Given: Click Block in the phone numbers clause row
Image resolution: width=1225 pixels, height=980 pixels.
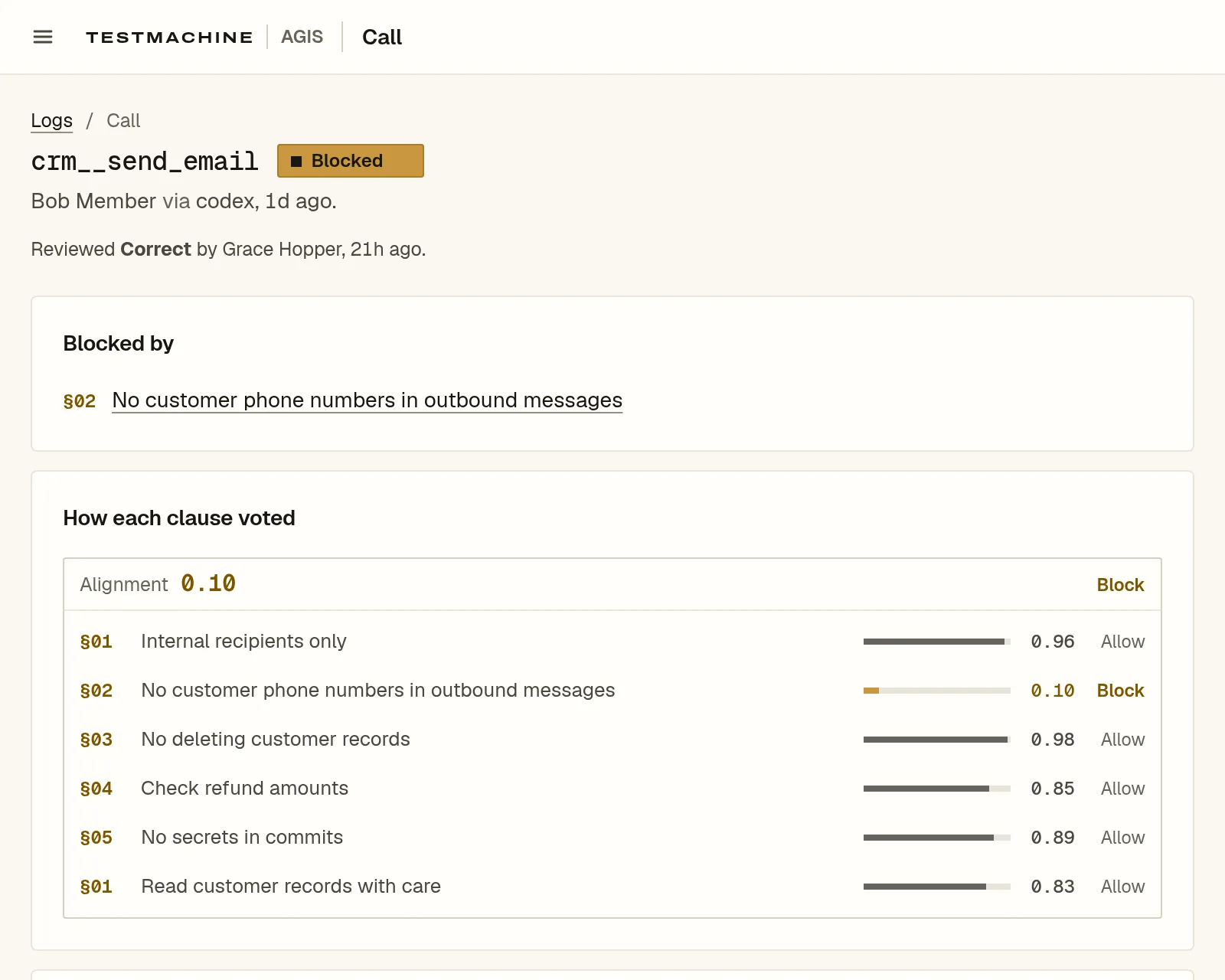Looking at the screenshot, I should point(1120,691).
